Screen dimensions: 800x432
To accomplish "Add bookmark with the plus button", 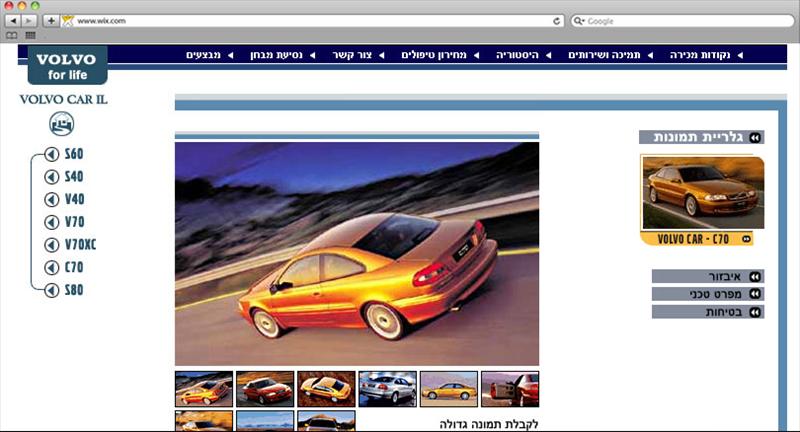I will pos(51,21).
